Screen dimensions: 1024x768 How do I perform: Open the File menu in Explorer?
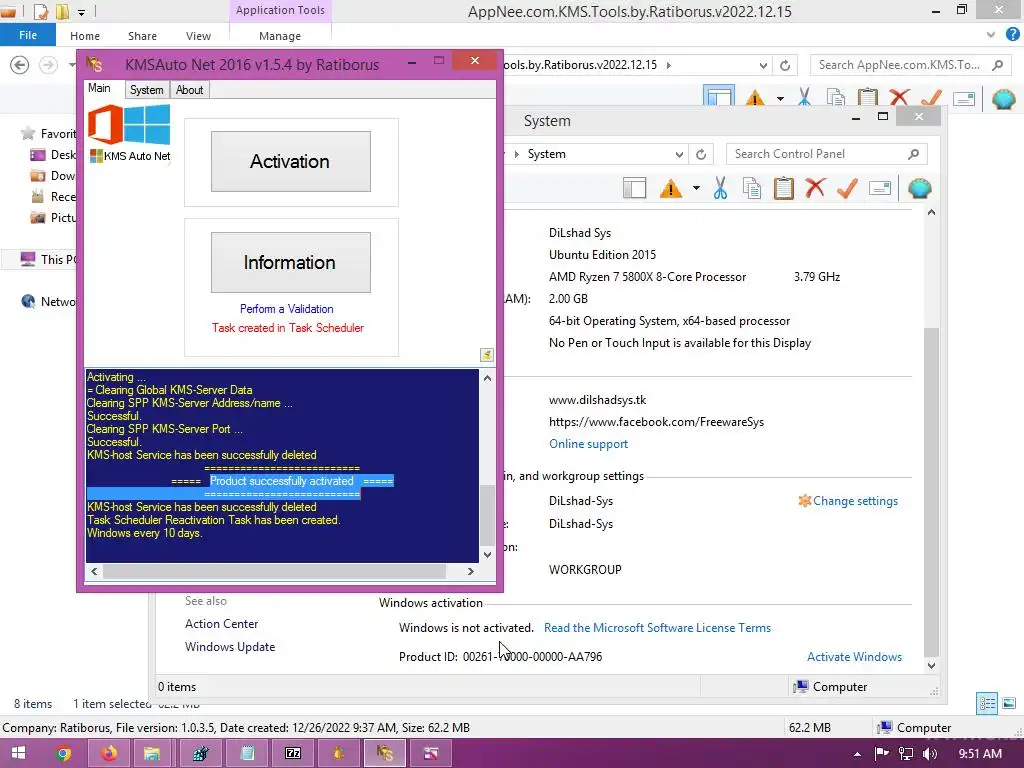(x=28, y=35)
